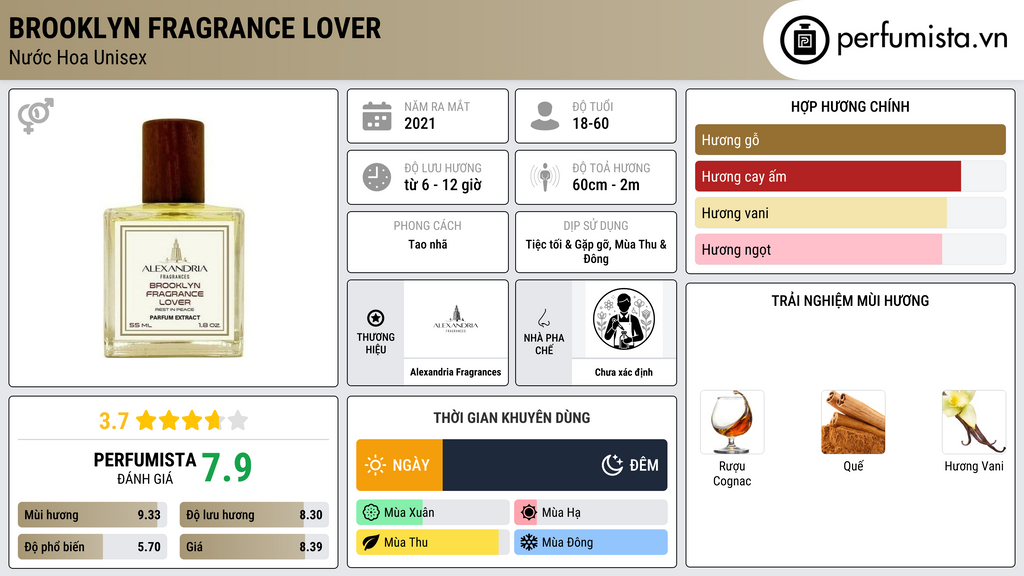Click the first yellow rating star
1024x576 pixels.
click(x=146, y=420)
